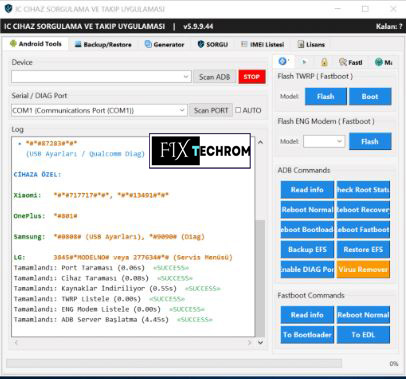Click the 0% progress label
The height and width of the screenshot is (379, 406).
point(394,364)
